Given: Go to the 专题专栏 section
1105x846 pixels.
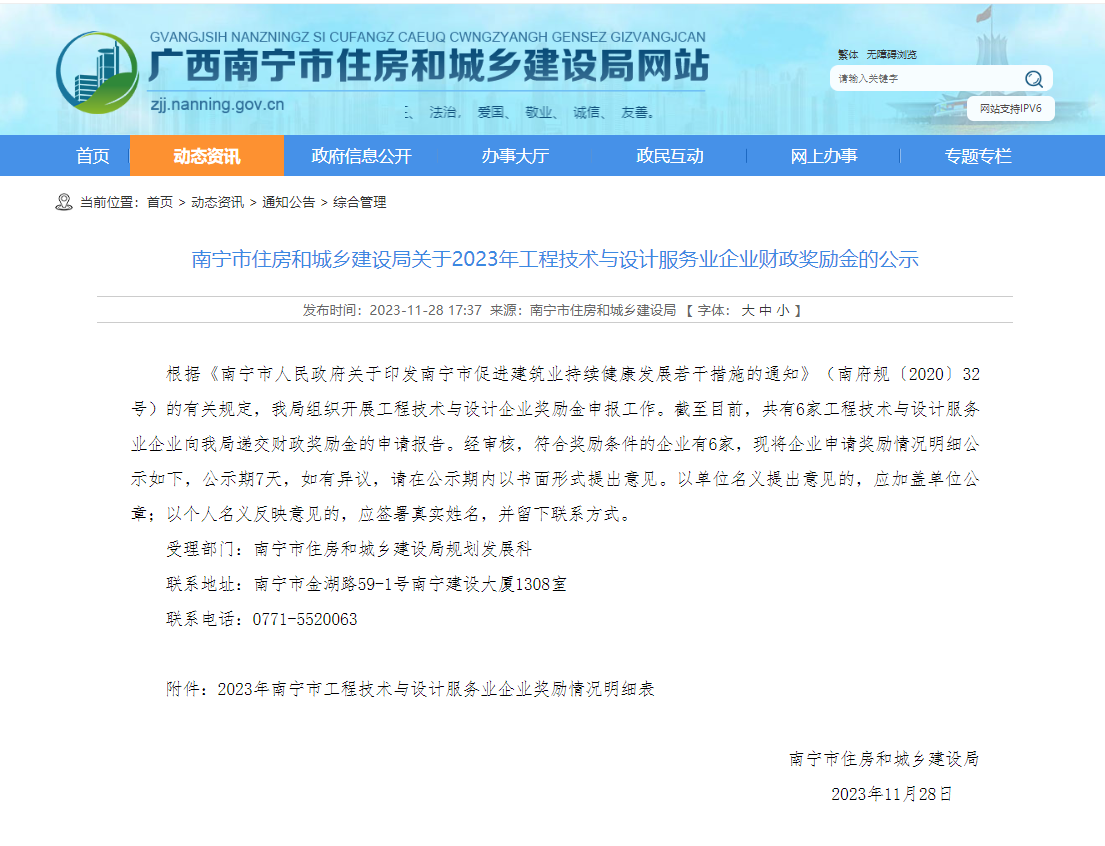Looking at the screenshot, I should click(x=977, y=156).
